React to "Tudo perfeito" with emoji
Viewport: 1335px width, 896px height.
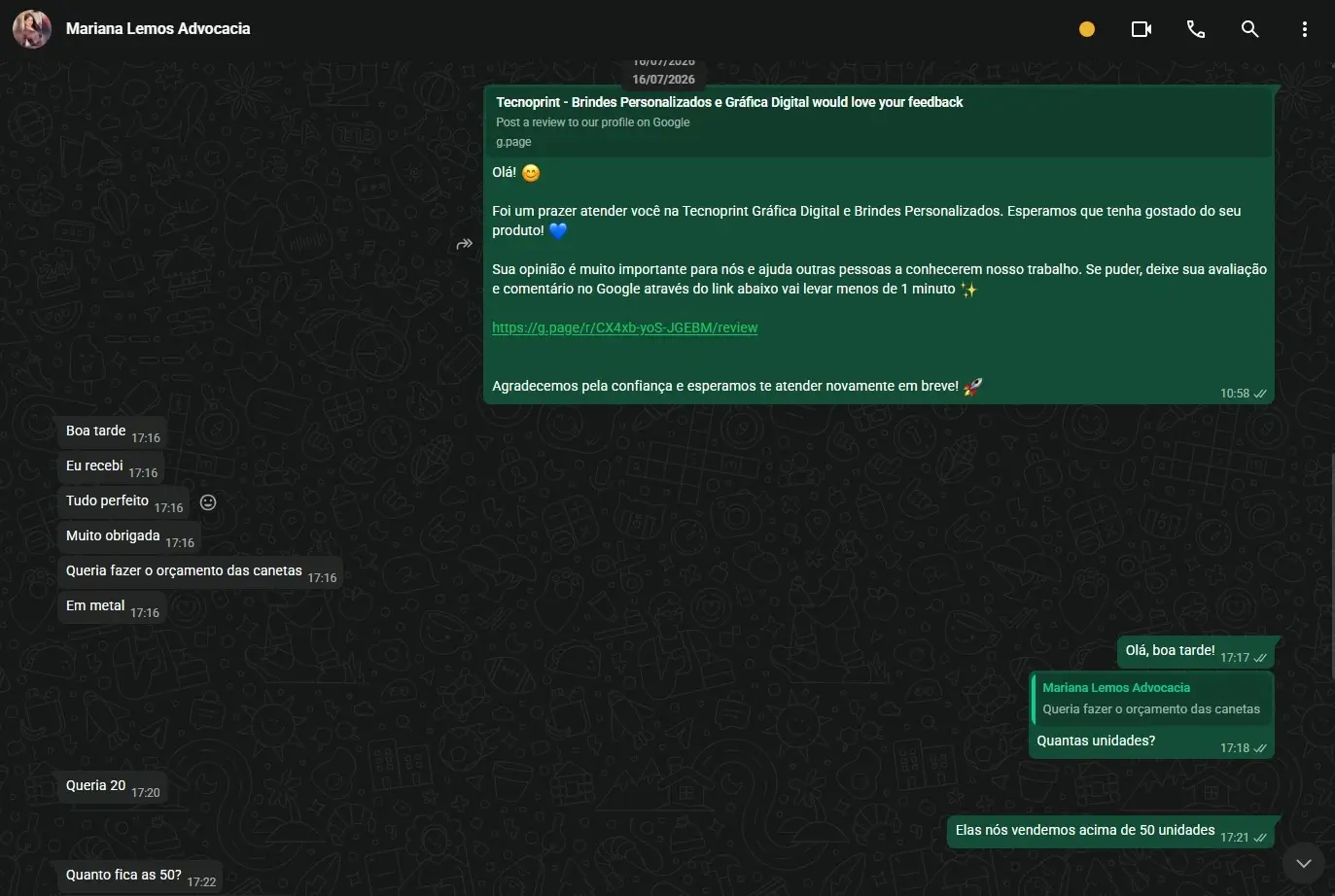pyautogui.click(x=208, y=502)
